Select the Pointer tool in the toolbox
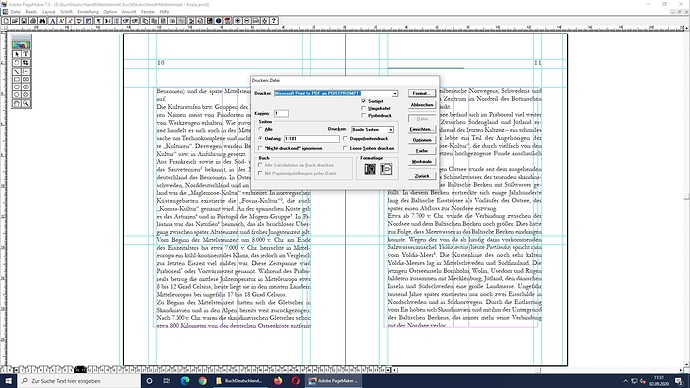This screenshot has width=690, height=388. tap(17, 54)
